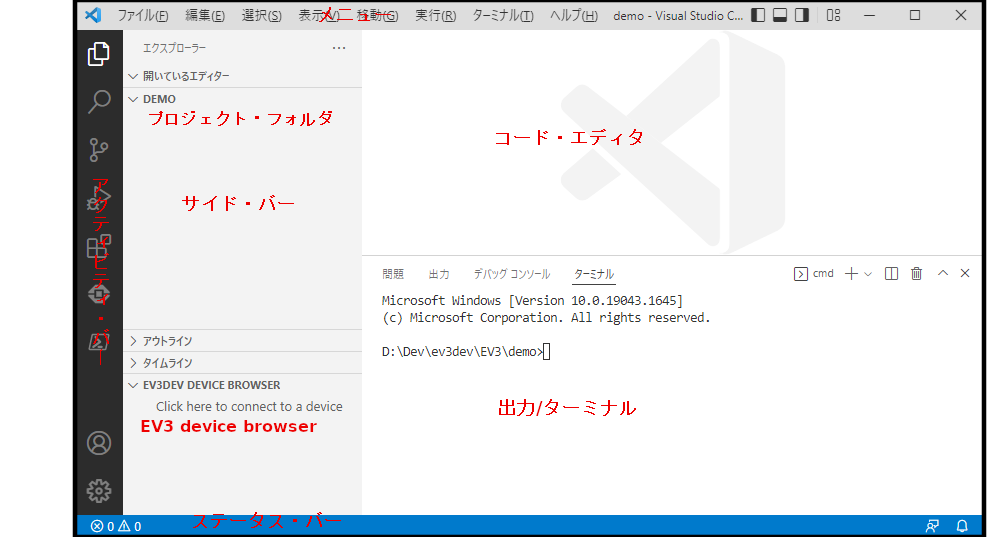Close the bottom panel
Viewport: 987px width, 537px height.
click(965, 273)
